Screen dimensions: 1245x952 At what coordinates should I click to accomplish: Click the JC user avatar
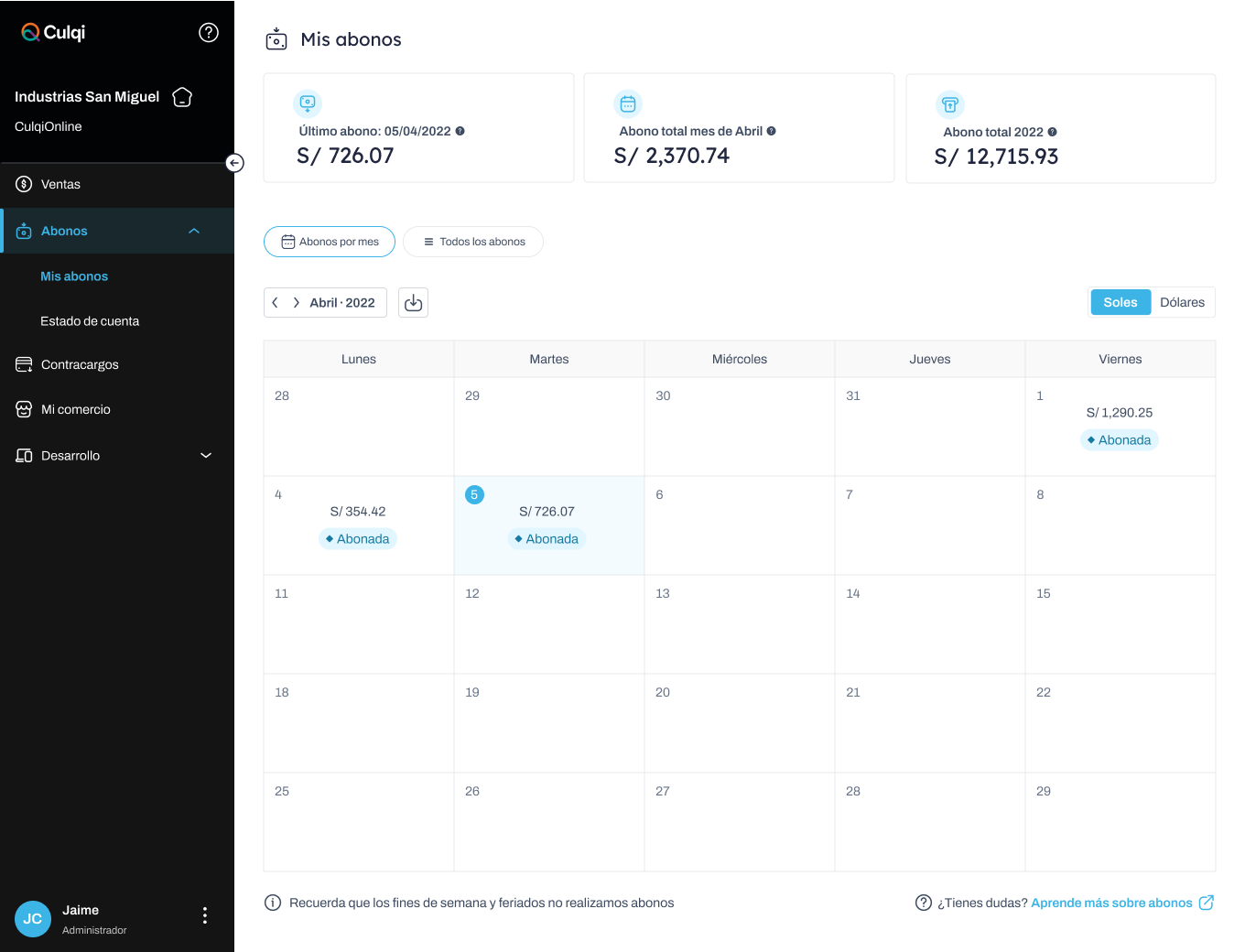[x=33, y=919]
